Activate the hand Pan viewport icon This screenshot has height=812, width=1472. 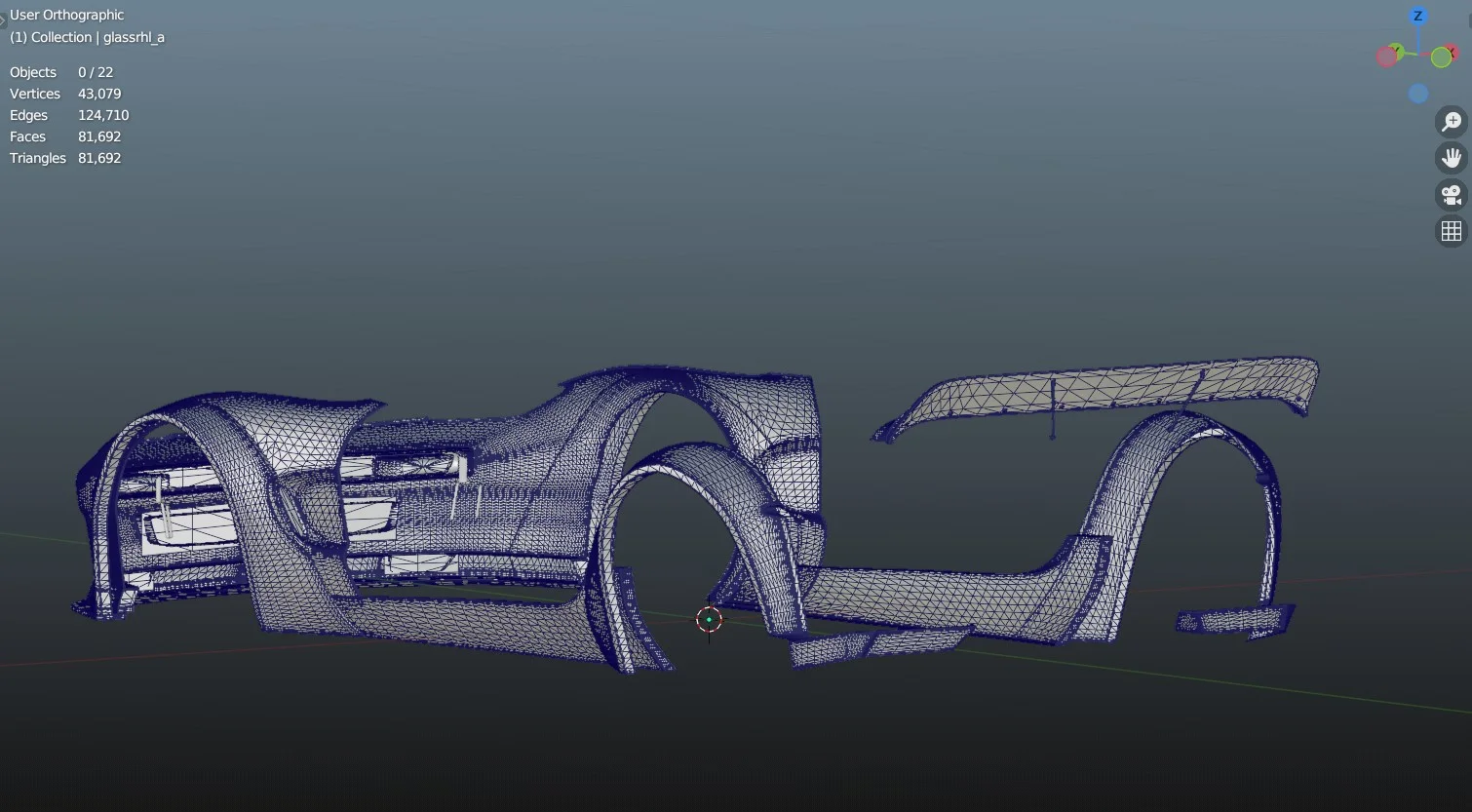1452,157
